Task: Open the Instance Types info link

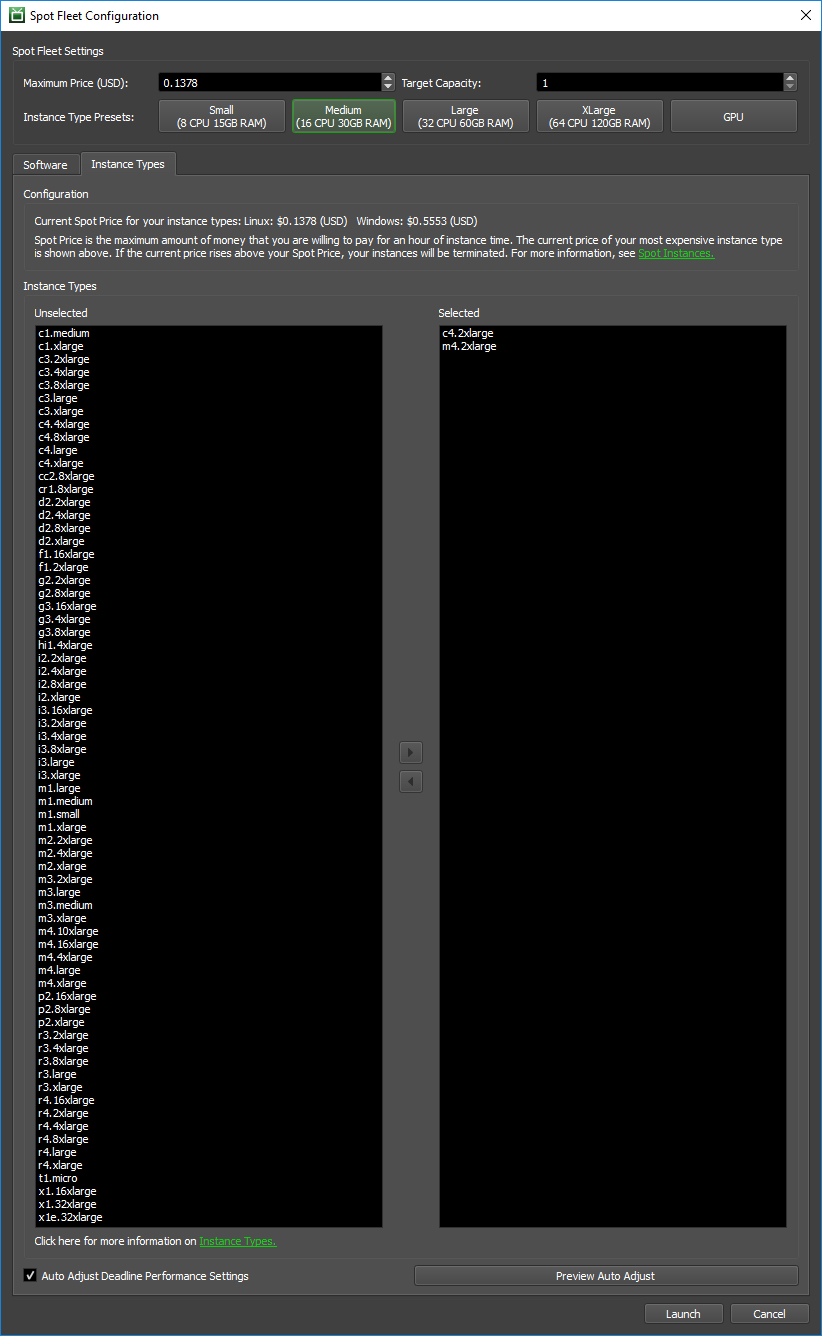Action: [x=237, y=1241]
